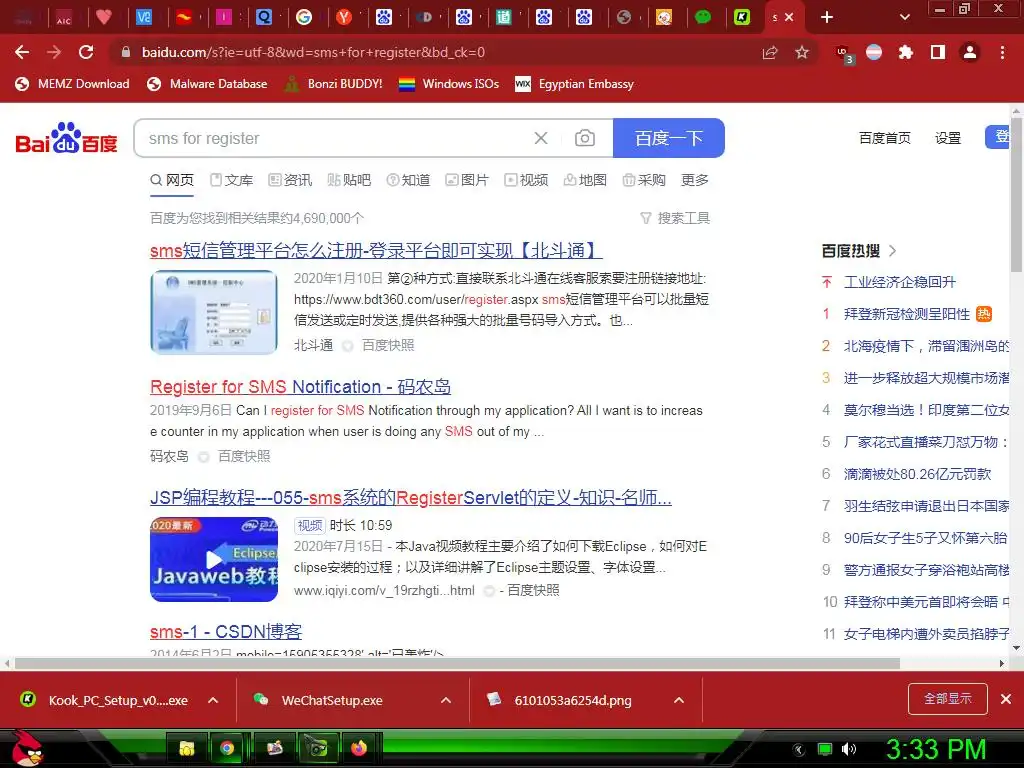Click the 北斗通 result thumbnail image
Image resolution: width=1024 pixels, height=768 pixels.
pos(214,312)
